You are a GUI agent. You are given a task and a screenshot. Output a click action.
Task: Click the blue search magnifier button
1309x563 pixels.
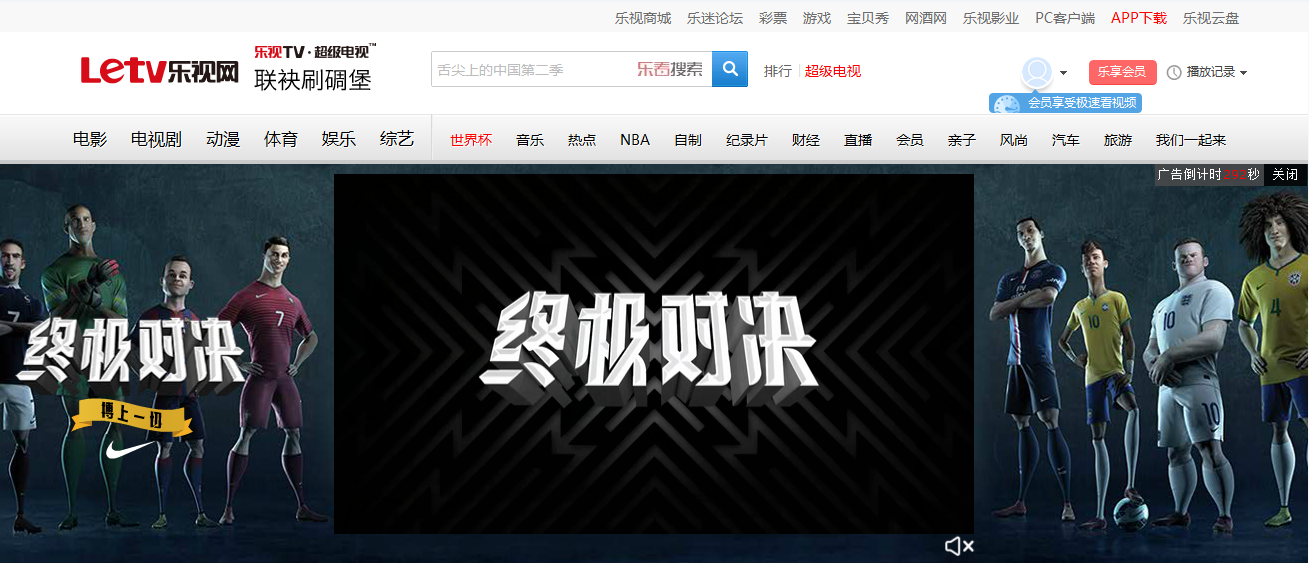(730, 69)
